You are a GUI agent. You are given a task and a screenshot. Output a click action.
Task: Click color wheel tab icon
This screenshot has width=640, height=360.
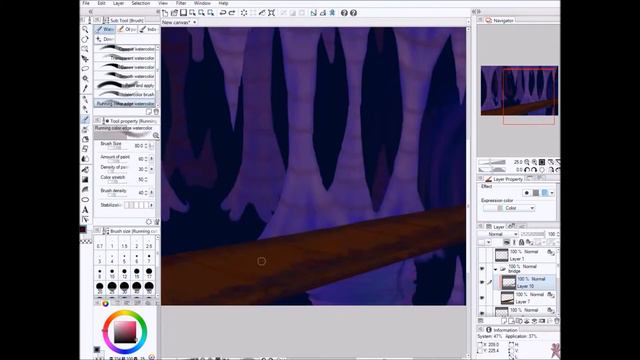click(x=105, y=303)
